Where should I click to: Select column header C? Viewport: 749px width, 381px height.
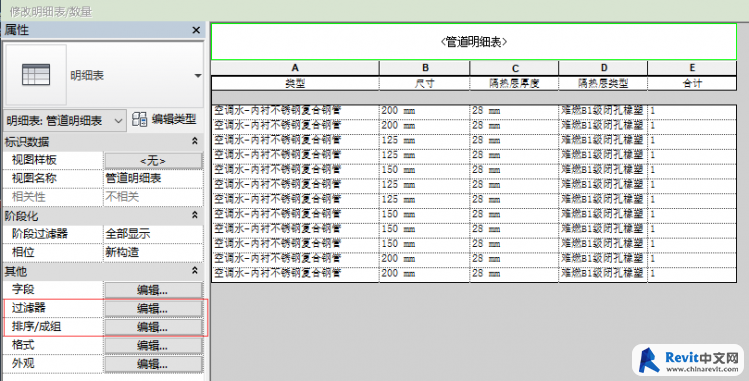(x=514, y=68)
